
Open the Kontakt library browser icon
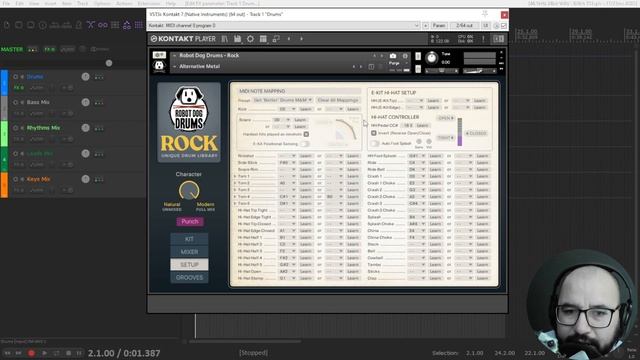coord(224,39)
